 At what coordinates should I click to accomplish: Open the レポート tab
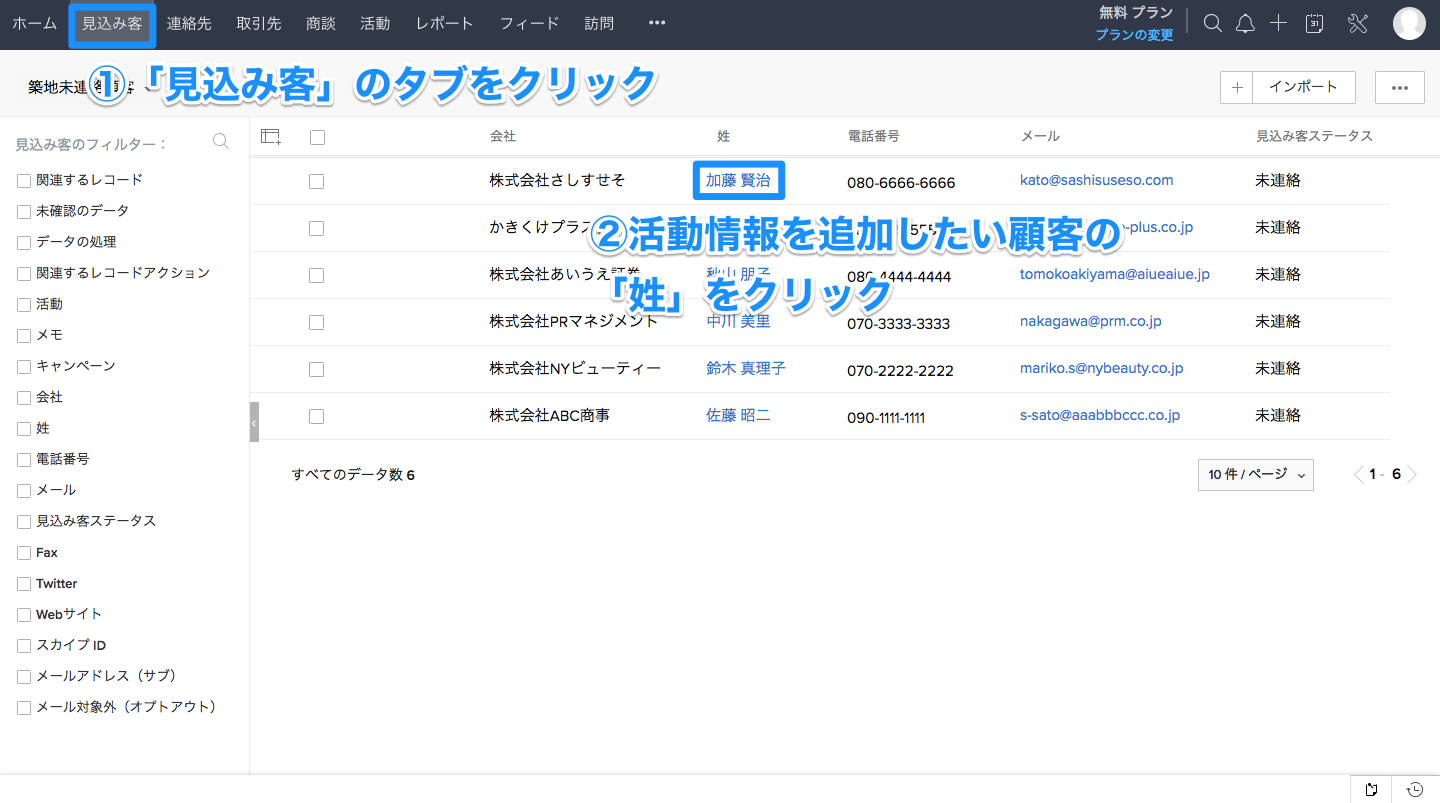[x=445, y=23]
